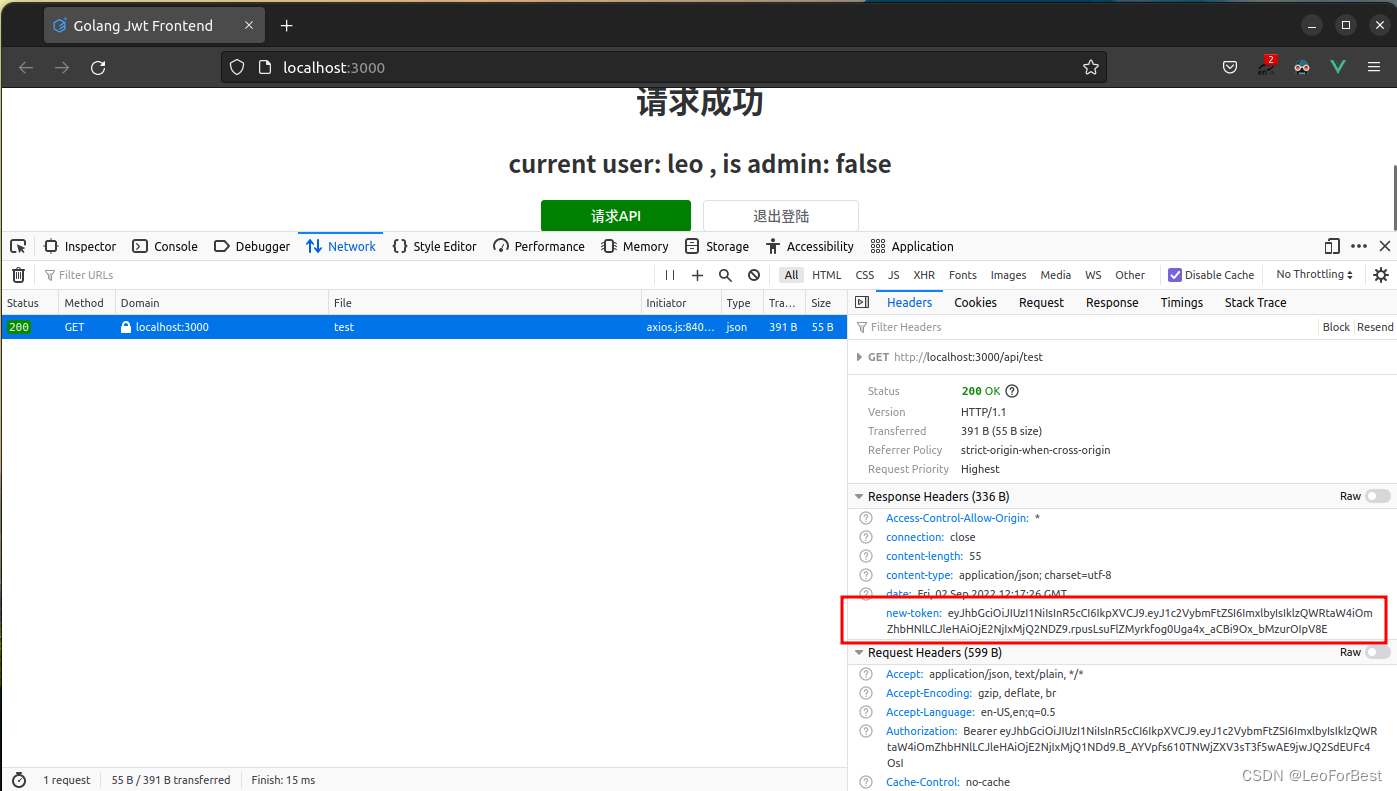Filter requests by HTML type
This screenshot has width=1397, height=791.
(827, 275)
